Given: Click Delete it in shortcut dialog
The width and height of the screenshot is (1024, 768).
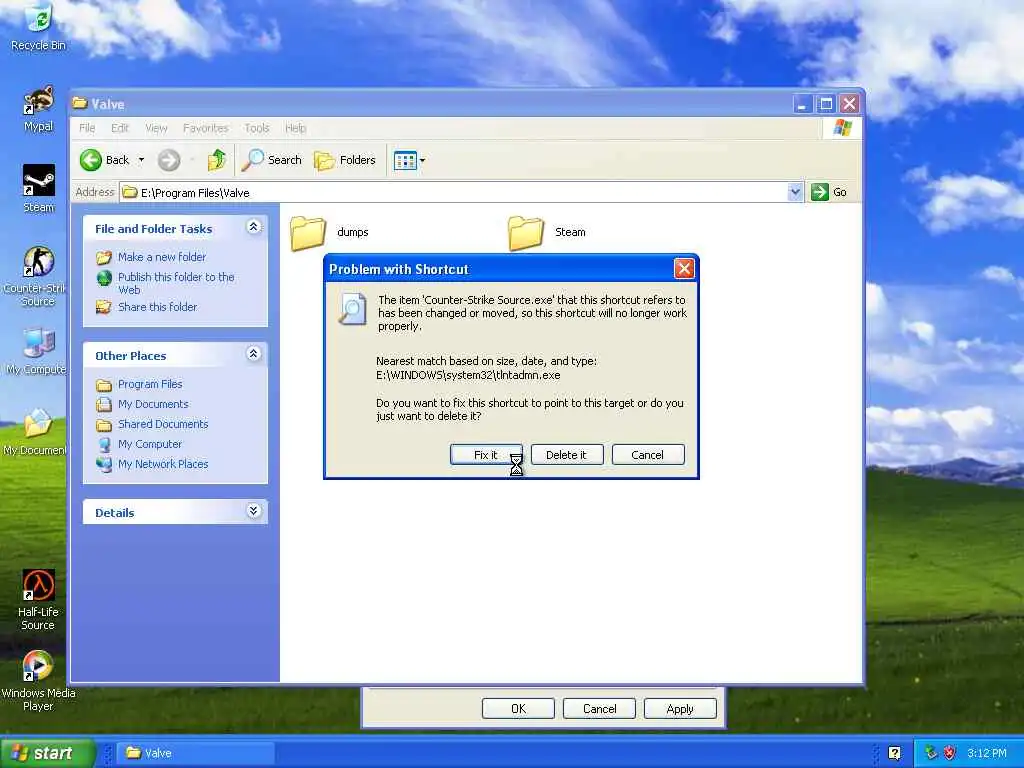Looking at the screenshot, I should point(566,455).
